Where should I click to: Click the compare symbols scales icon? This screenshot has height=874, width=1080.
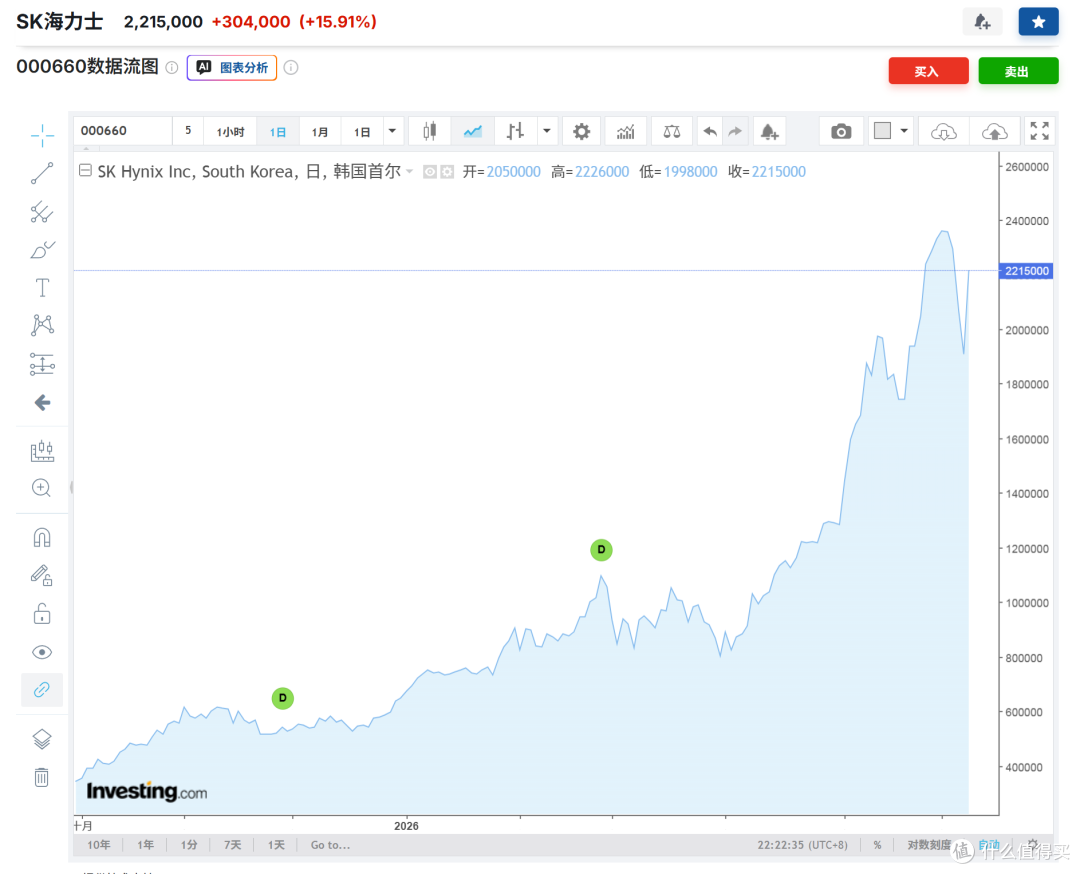point(672,132)
